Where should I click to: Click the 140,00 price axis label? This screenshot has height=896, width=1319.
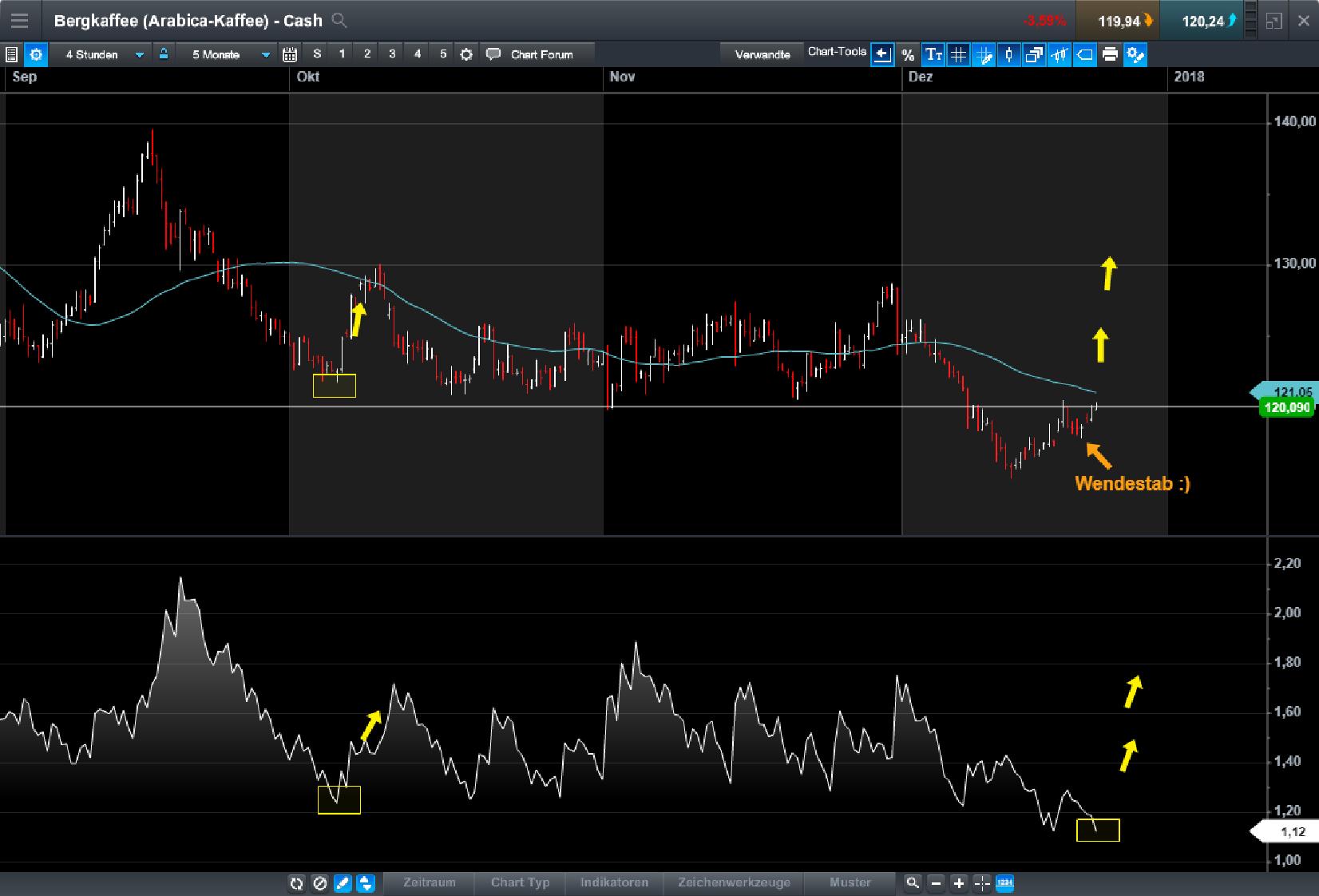(x=1295, y=121)
